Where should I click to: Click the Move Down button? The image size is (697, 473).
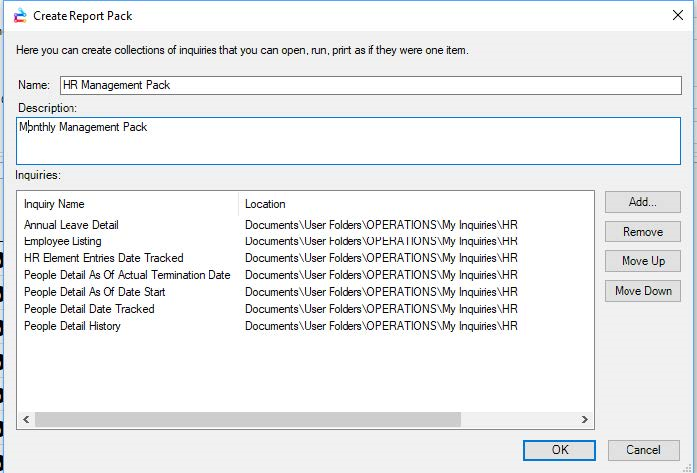pyautogui.click(x=642, y=291)
